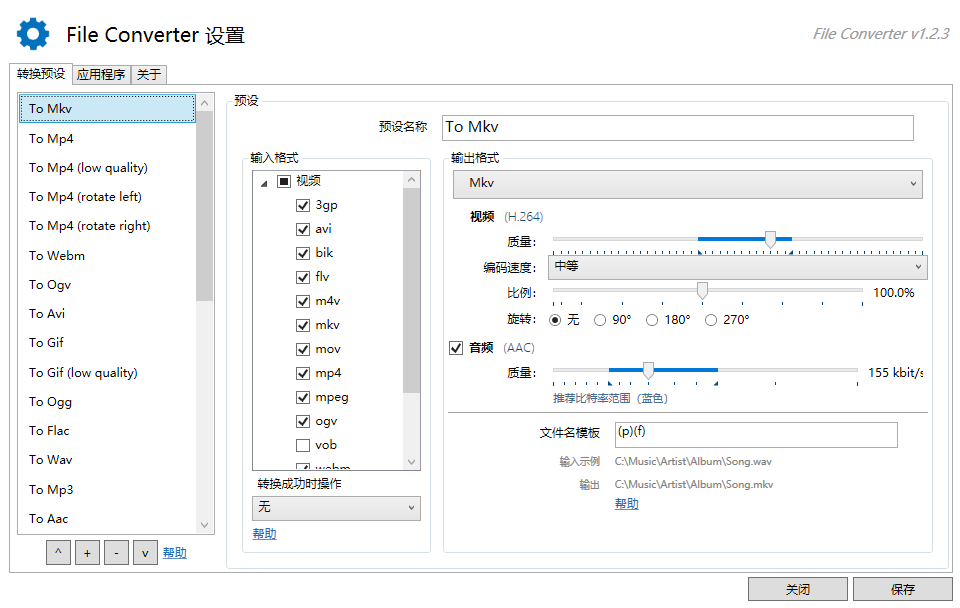960x608 pixels.
Task: Open 帮助 link under 转换成功时操作
Action: pos(264,533)
